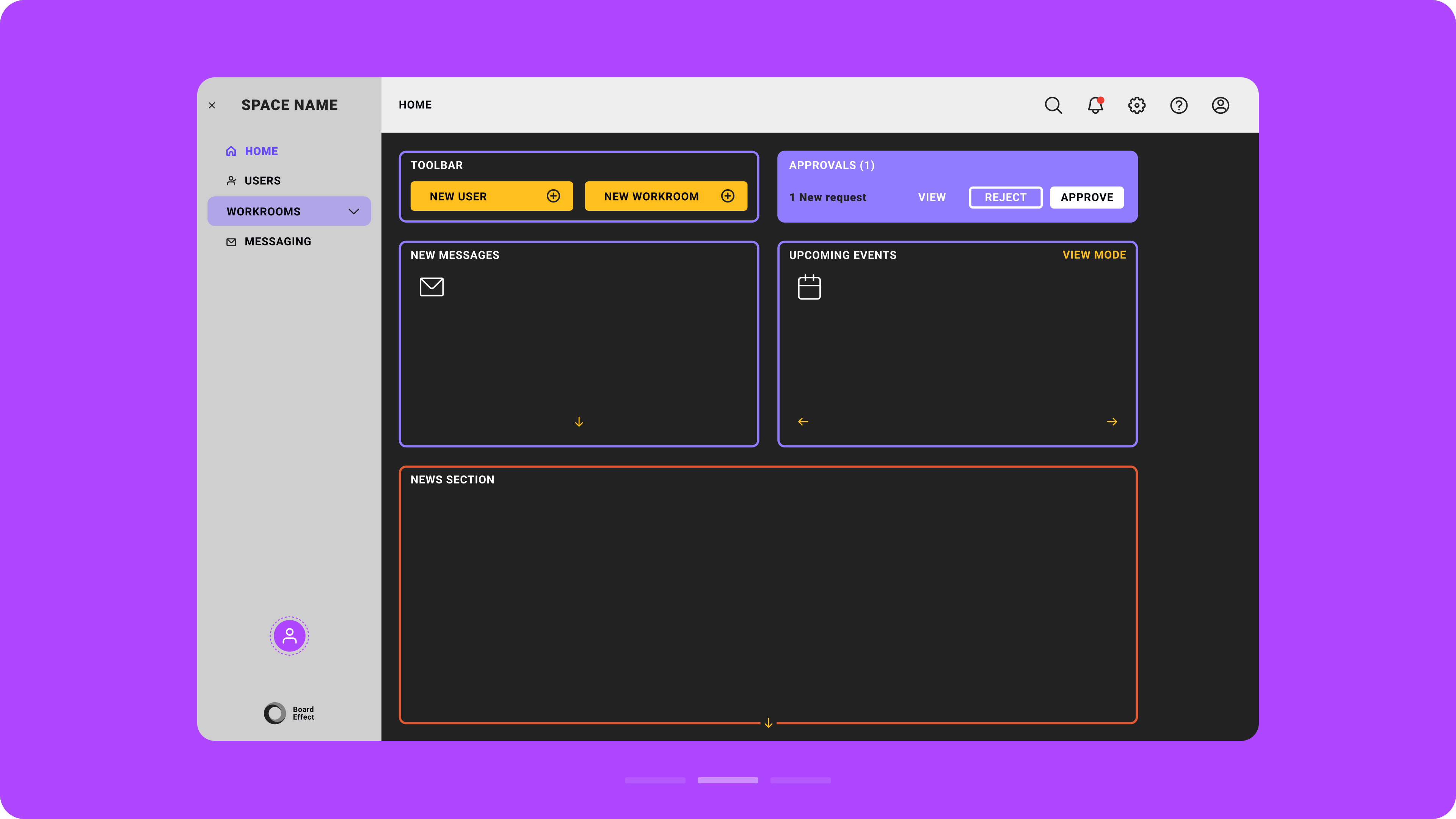Open user account icon in header

click(1220, 105)
